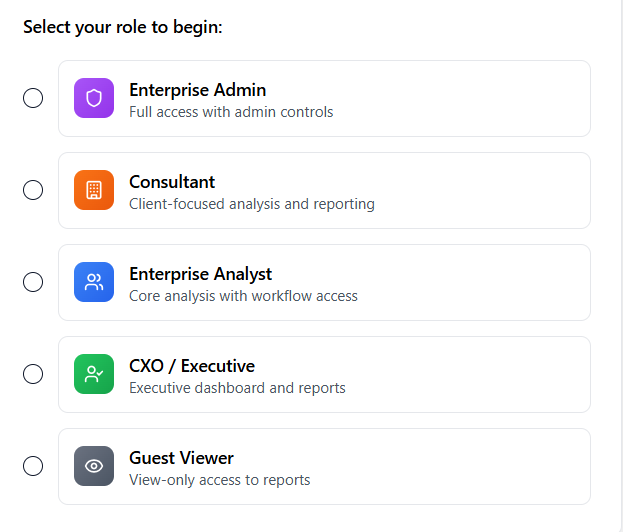Click "Core analysis with workflow access" description
623x532 pixels.
click(x=243, y=296)
